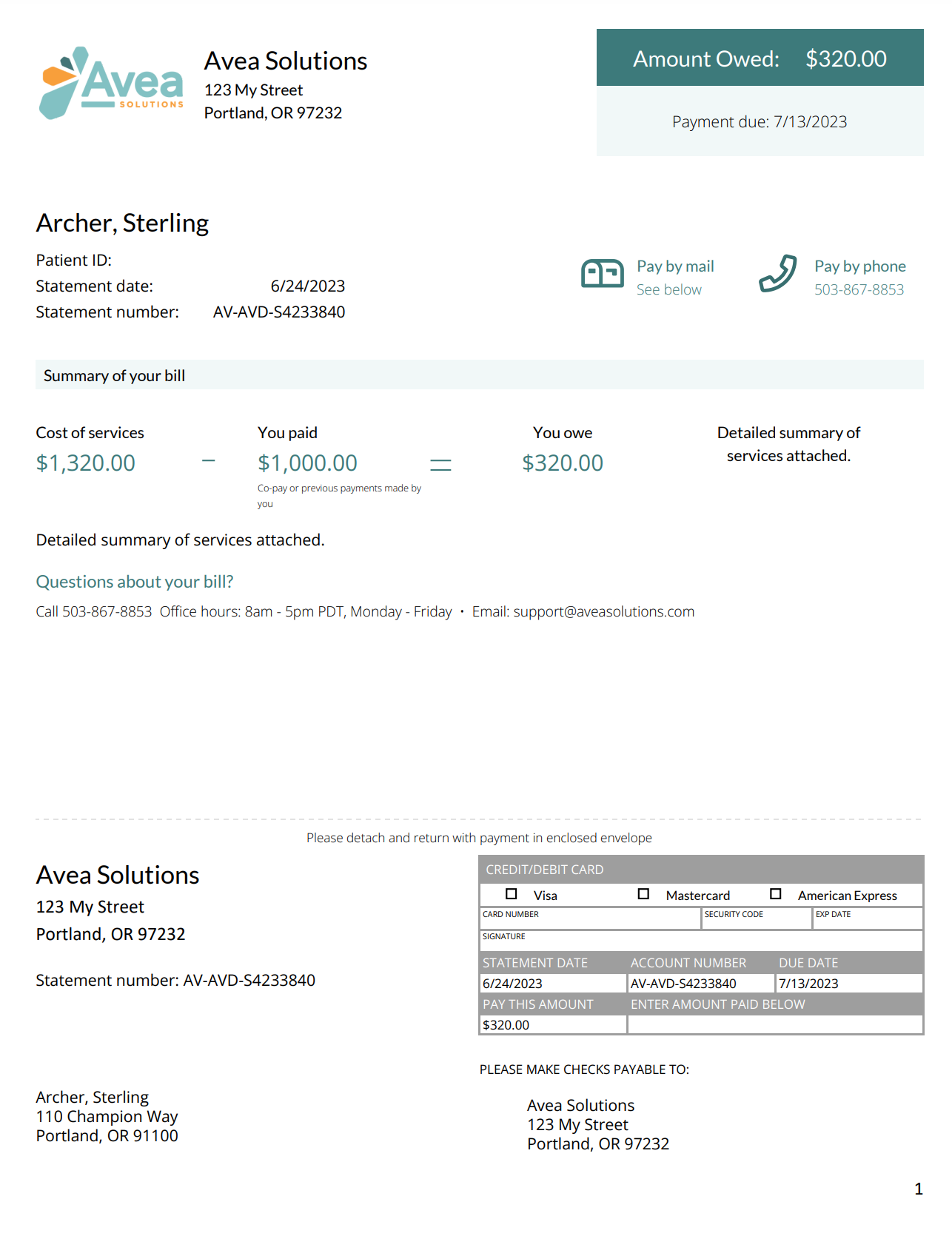Click Pay This Amount value $320.00

[x=553, y=1024]
